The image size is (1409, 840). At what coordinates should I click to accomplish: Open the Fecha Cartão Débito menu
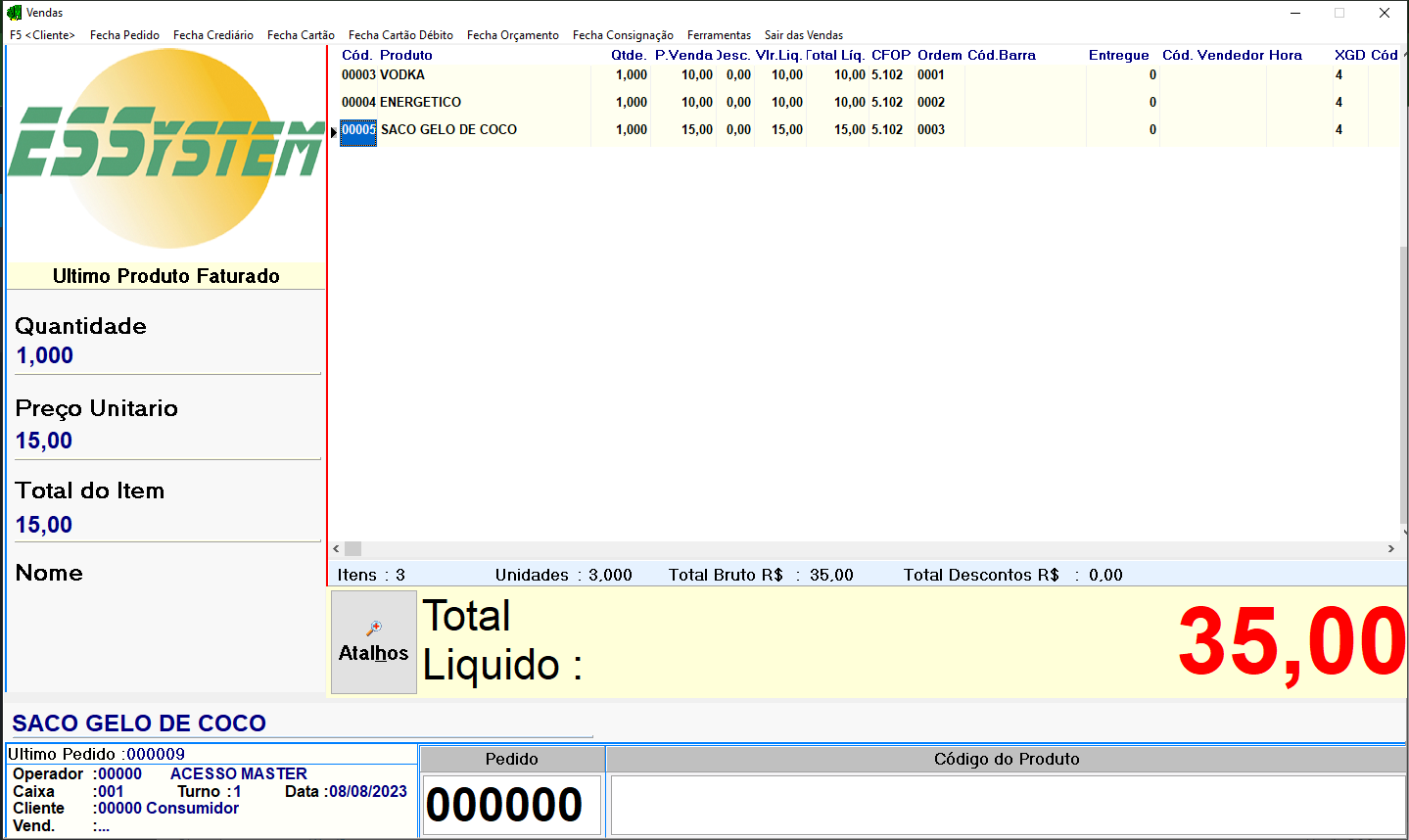click(400, 35)
